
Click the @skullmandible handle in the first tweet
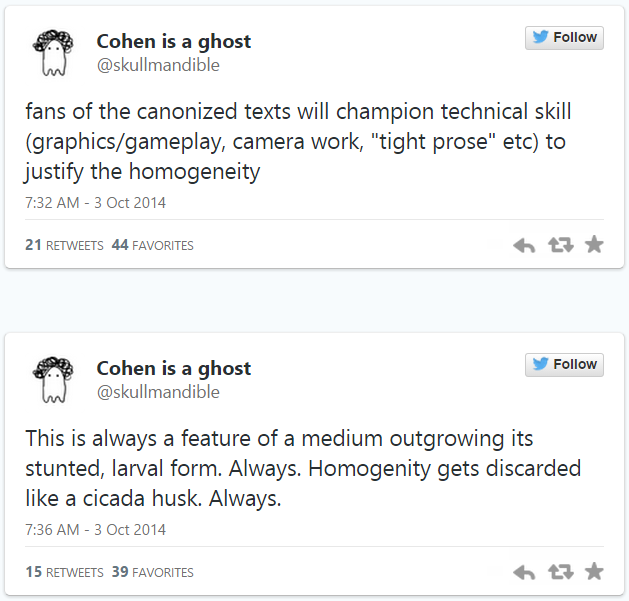pos(157,65)
